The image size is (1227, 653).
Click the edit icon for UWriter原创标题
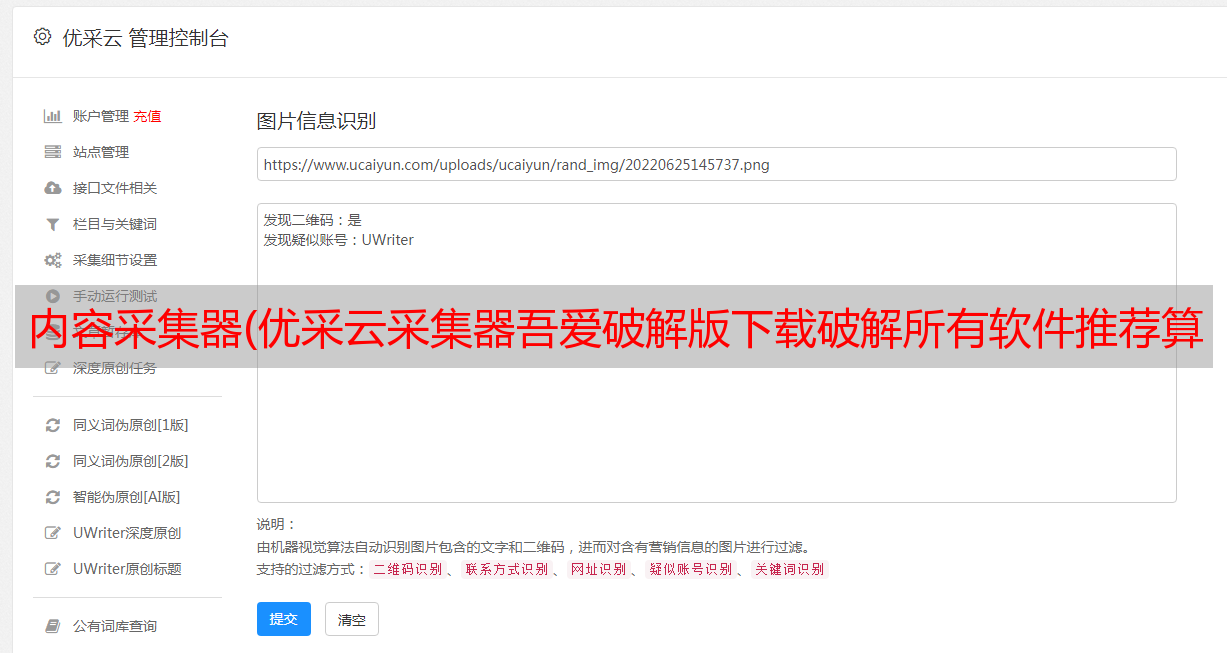click(x=53, y=569)
